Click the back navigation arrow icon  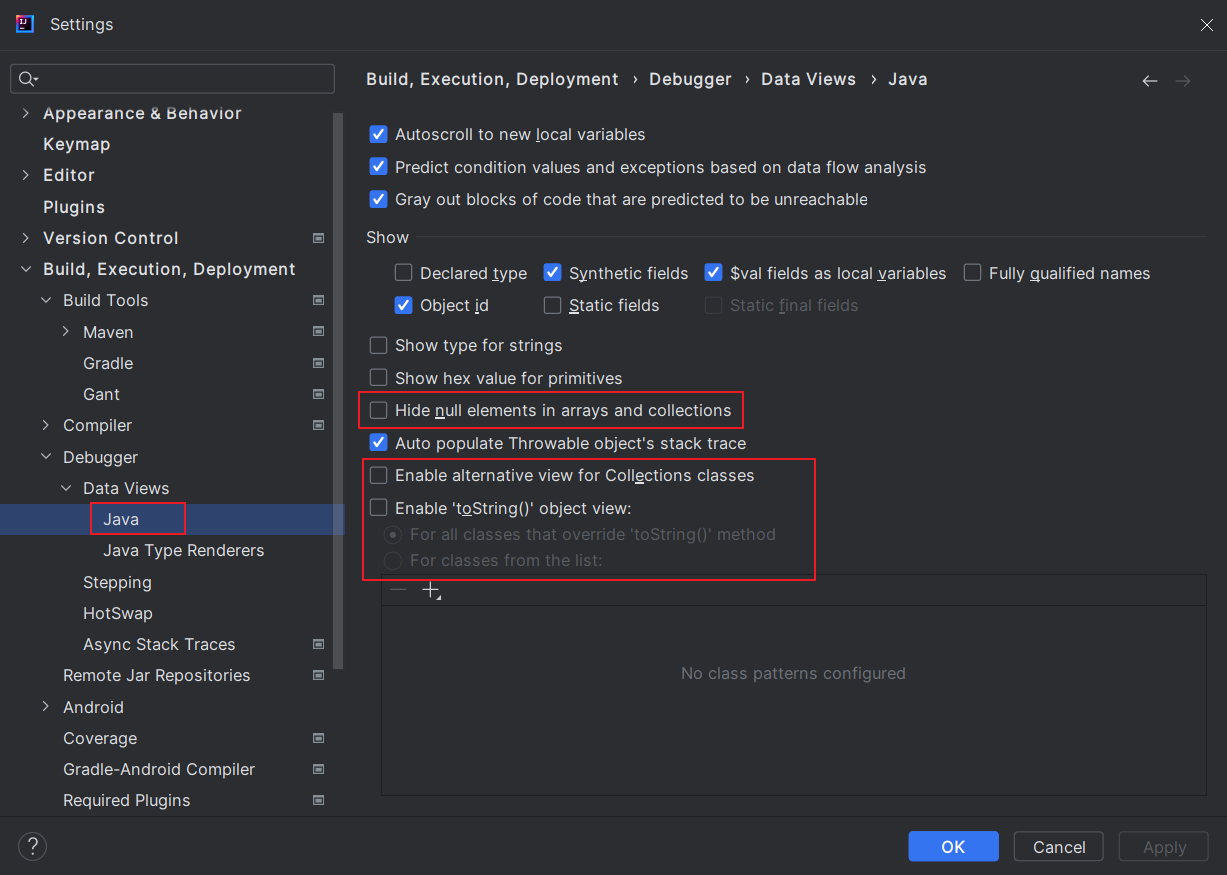1150,81
